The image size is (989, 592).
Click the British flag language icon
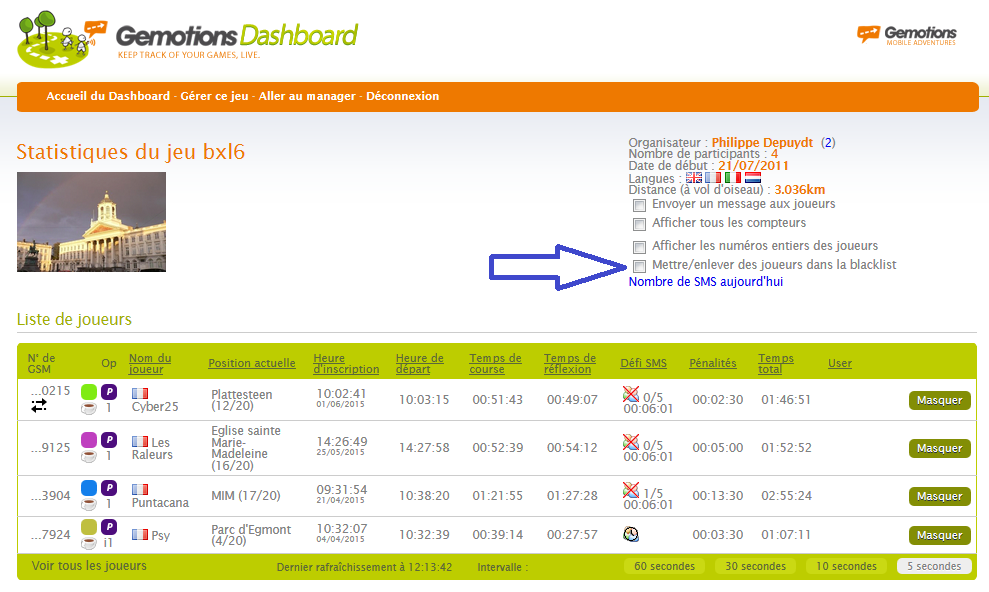tap(694, 177)
